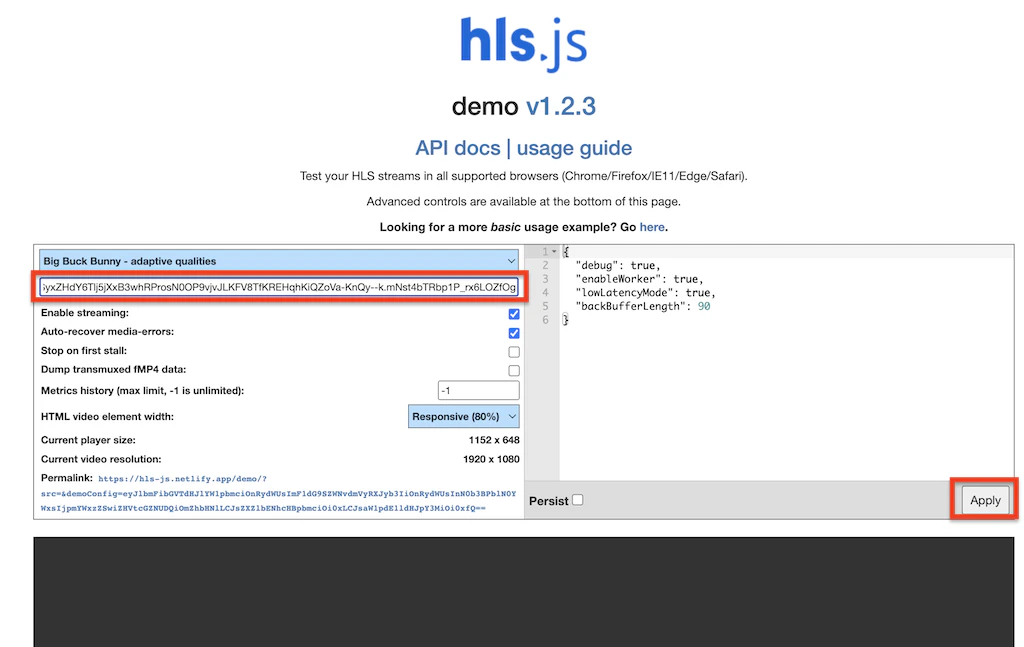Open the Permalink URL
This screenshot has height=647, width=1024.
pyautogui.click(x=278, y=494)
